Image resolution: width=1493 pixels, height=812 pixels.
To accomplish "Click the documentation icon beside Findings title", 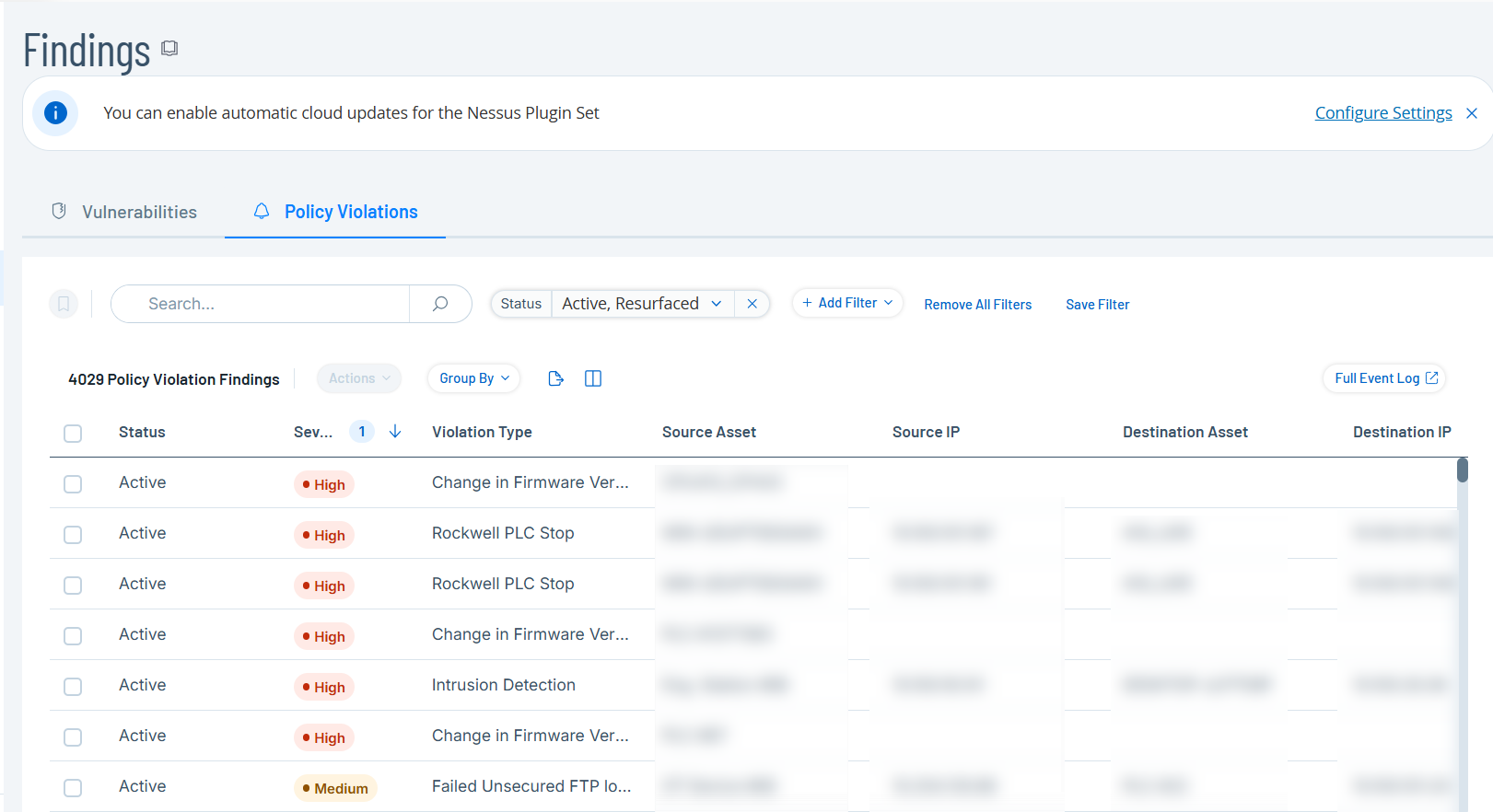I will (x=169, y=48).
